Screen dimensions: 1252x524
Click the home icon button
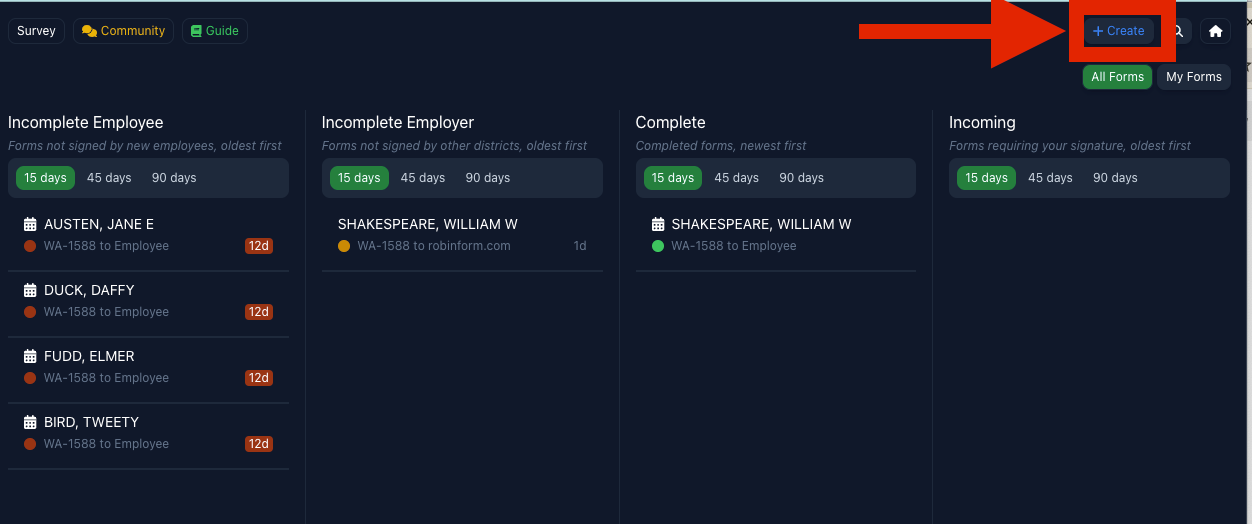tap(1216, 31)
